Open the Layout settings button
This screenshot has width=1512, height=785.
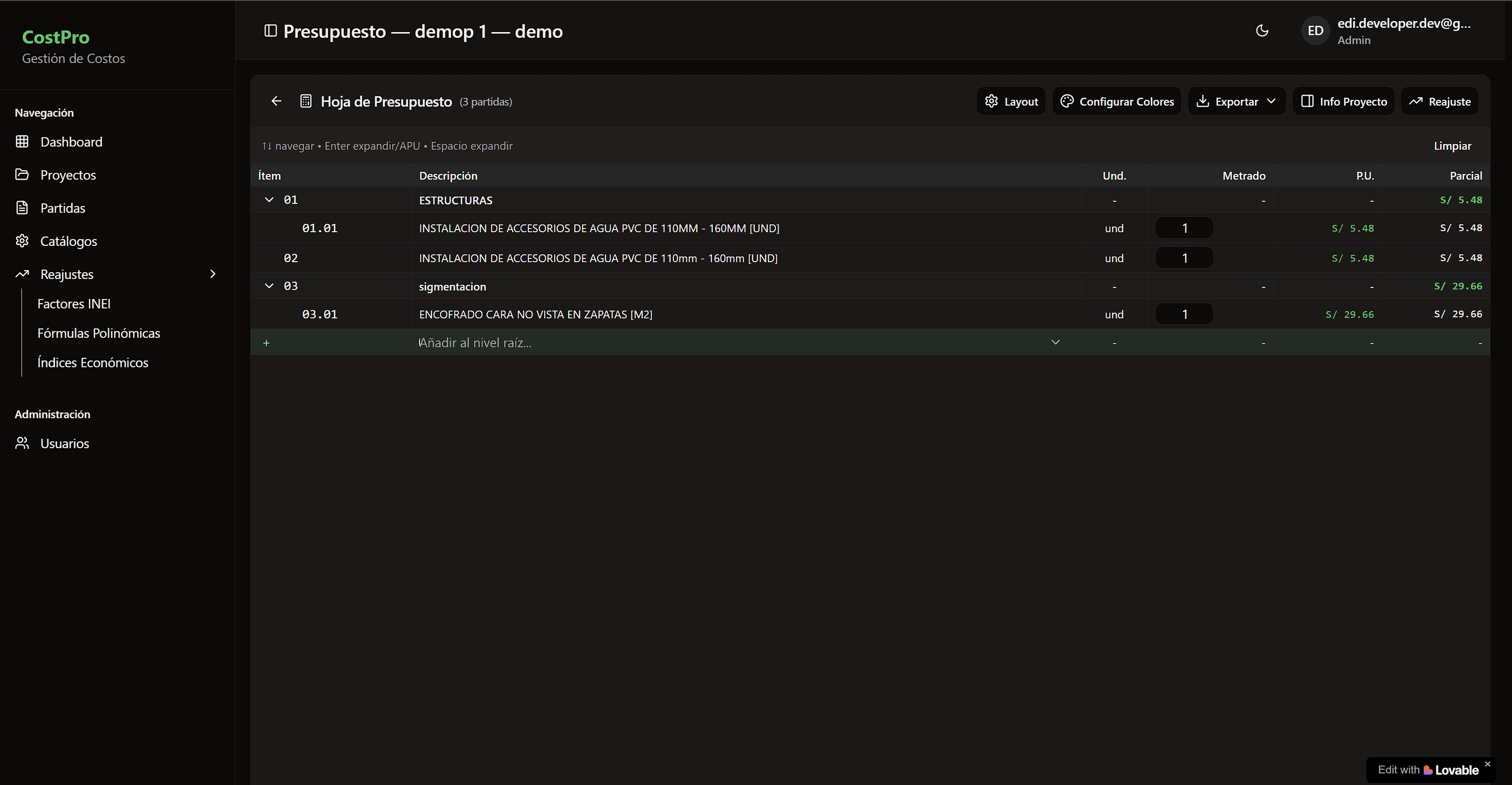(x=1012, y=101)
